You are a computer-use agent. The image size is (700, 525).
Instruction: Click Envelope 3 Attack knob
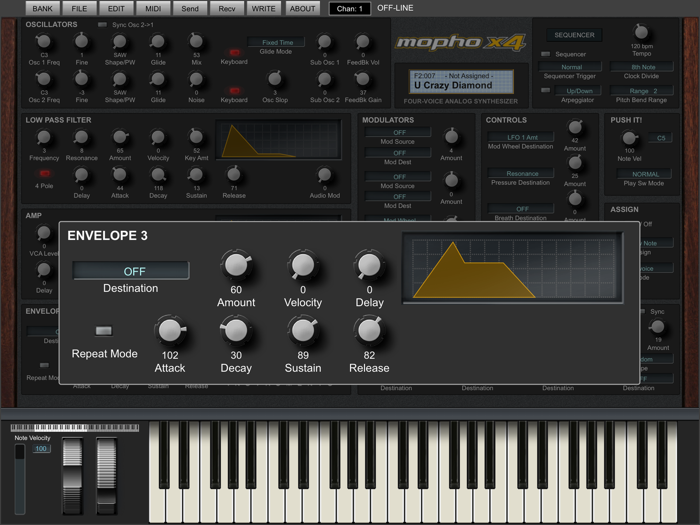tap(170, 331)
